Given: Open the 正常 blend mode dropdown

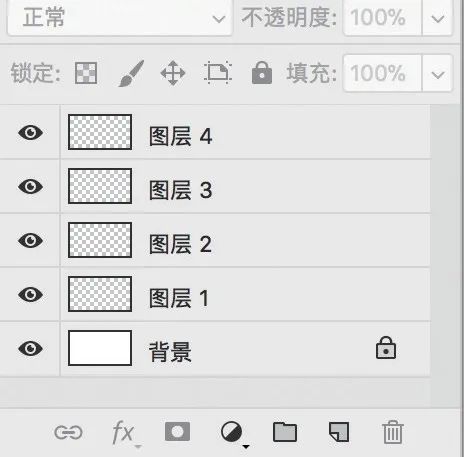Looking at the screenshot, I should click(120, 17).
